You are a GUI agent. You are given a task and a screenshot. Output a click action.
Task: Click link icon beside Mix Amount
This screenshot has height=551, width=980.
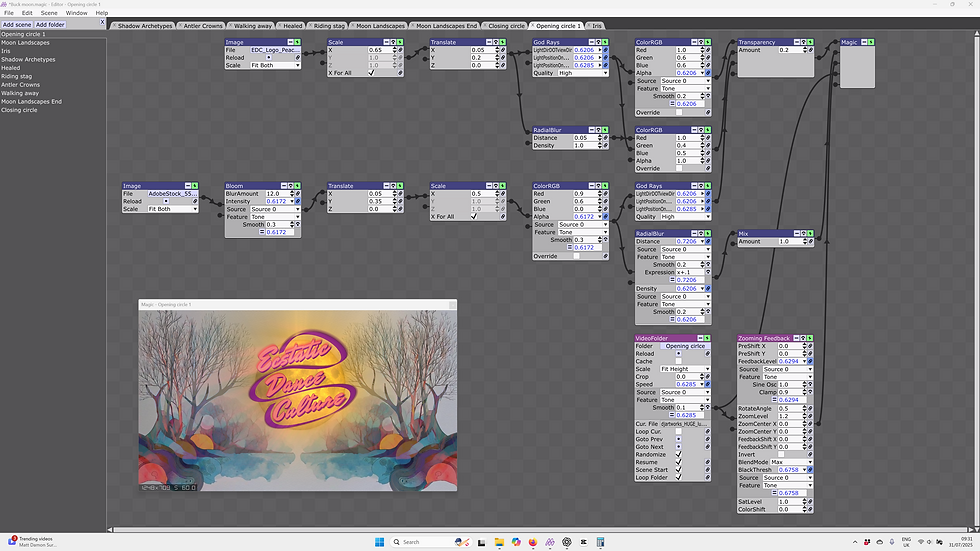811,241
